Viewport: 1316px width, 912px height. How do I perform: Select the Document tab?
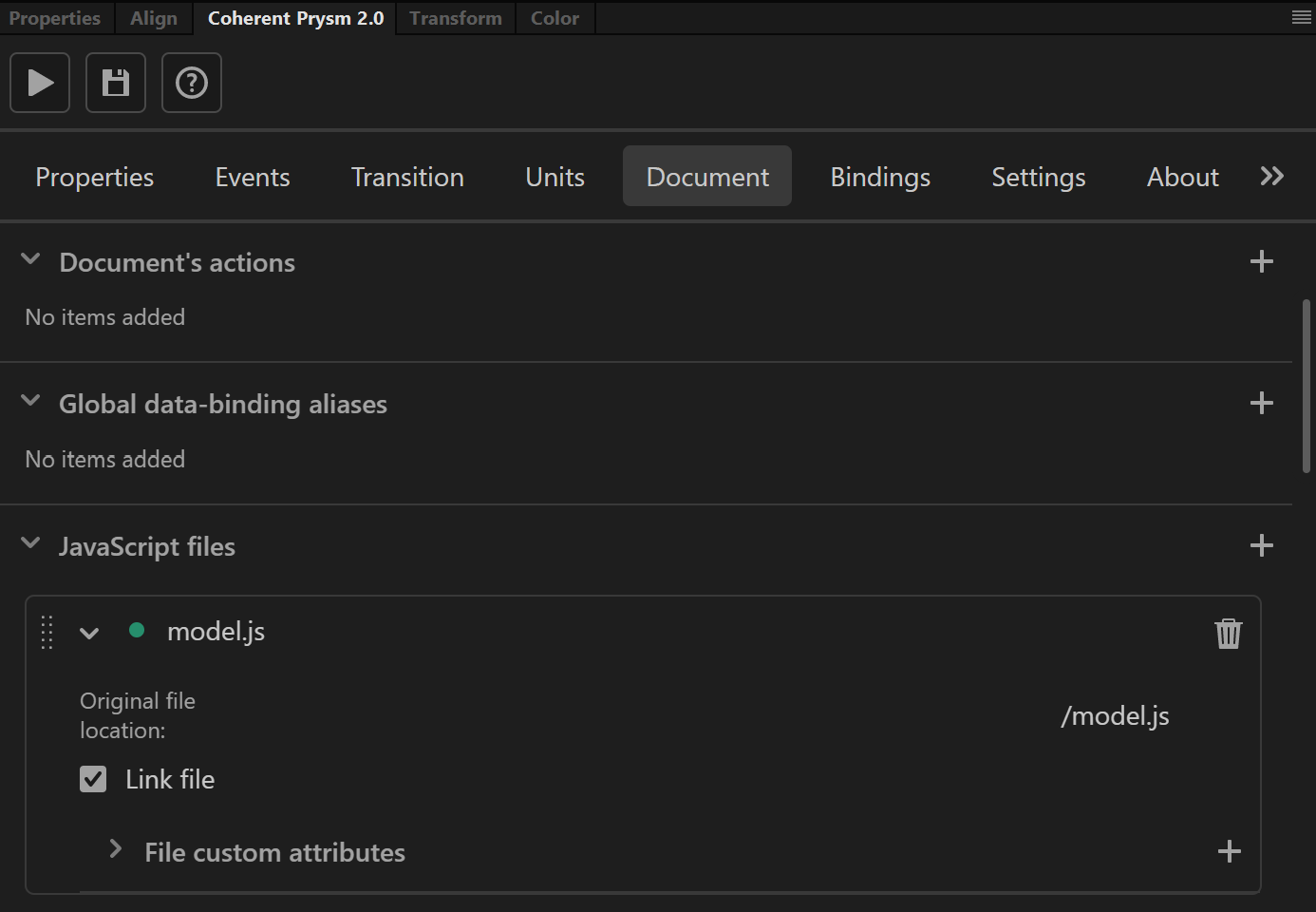click(x=707, y=176)
